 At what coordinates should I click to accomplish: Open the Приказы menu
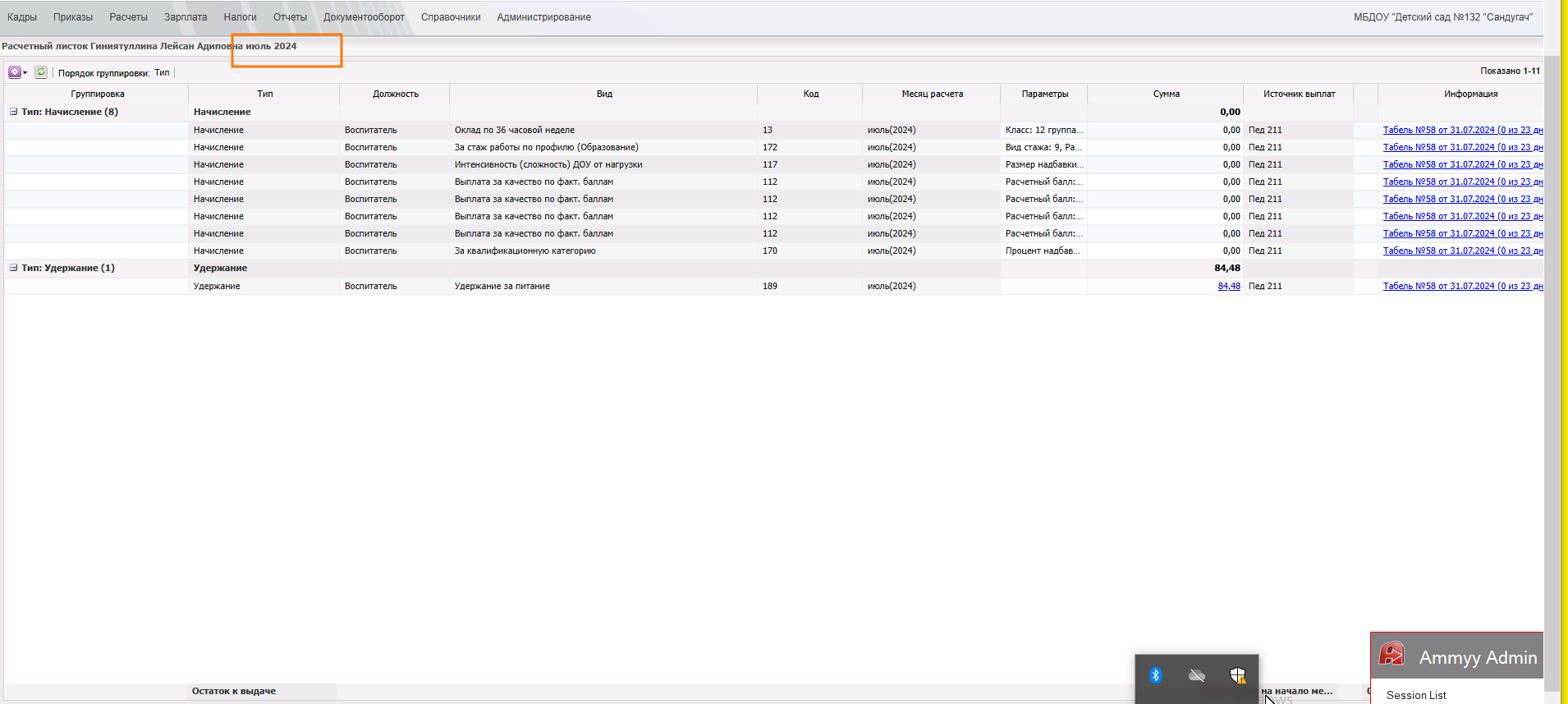pos(73,17)
